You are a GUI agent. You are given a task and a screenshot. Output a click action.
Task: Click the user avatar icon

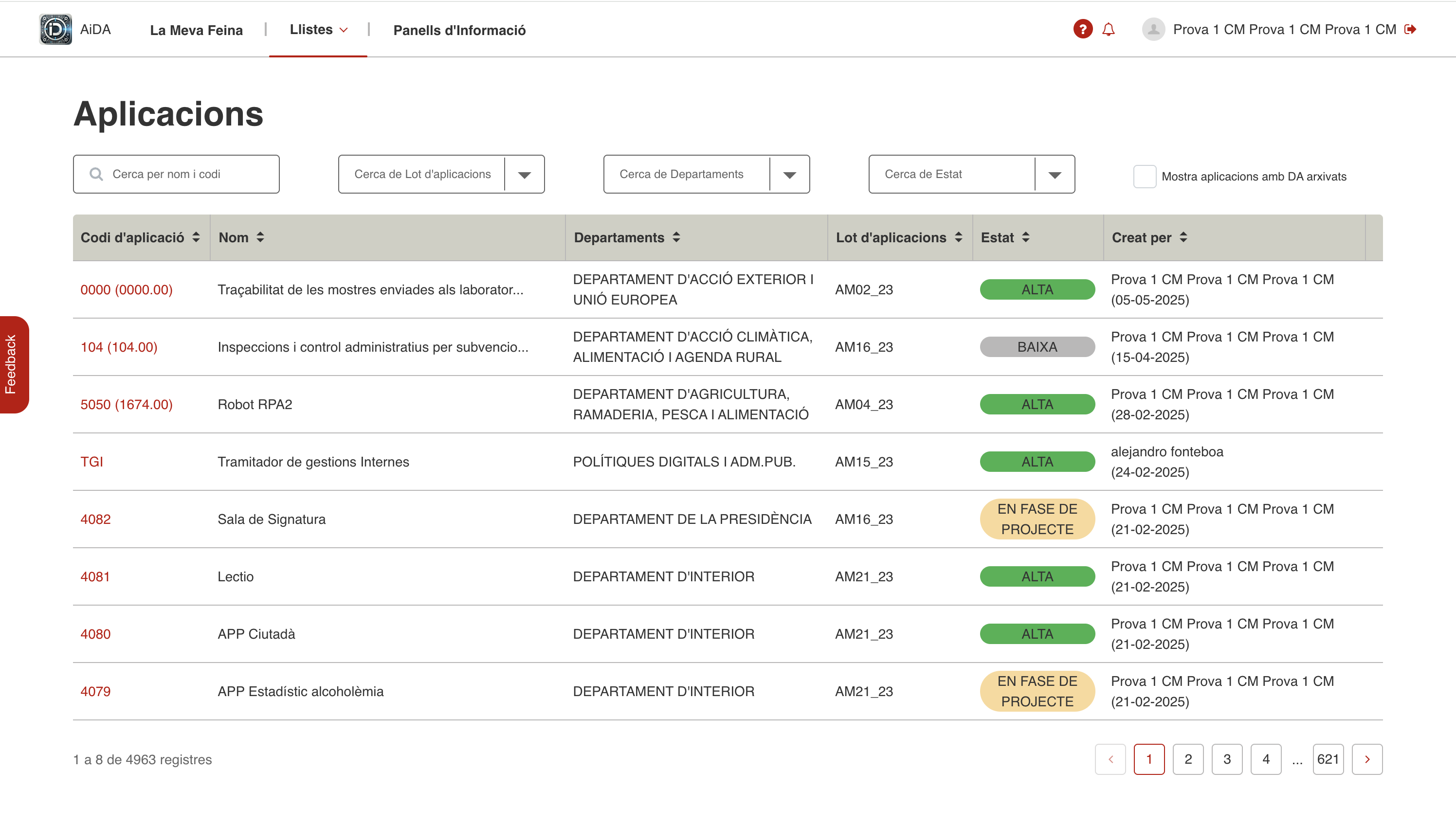(x=1153, y=30)
